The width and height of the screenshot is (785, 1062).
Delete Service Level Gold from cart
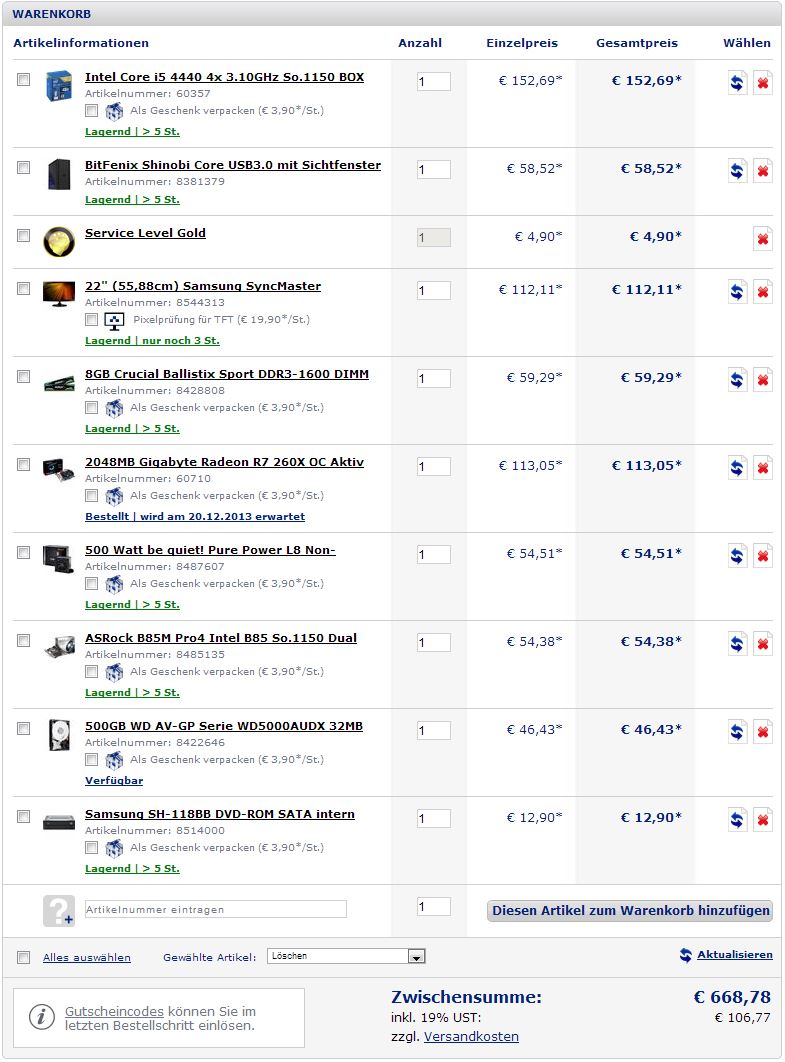point(763,238)
